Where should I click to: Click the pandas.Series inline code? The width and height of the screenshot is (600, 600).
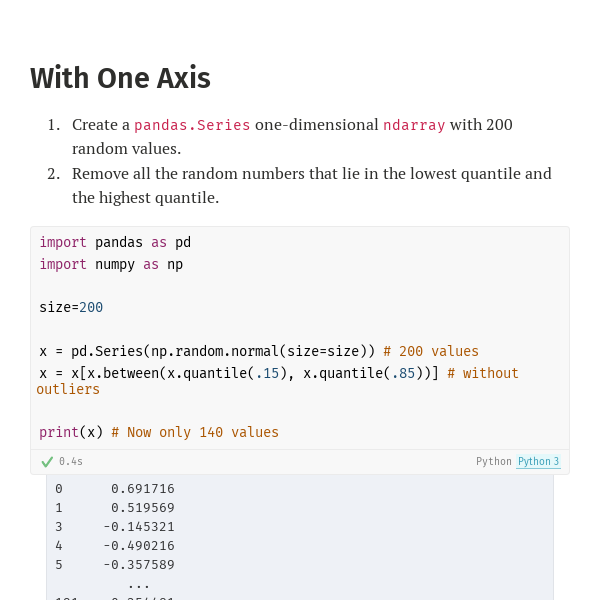[192, 125]
